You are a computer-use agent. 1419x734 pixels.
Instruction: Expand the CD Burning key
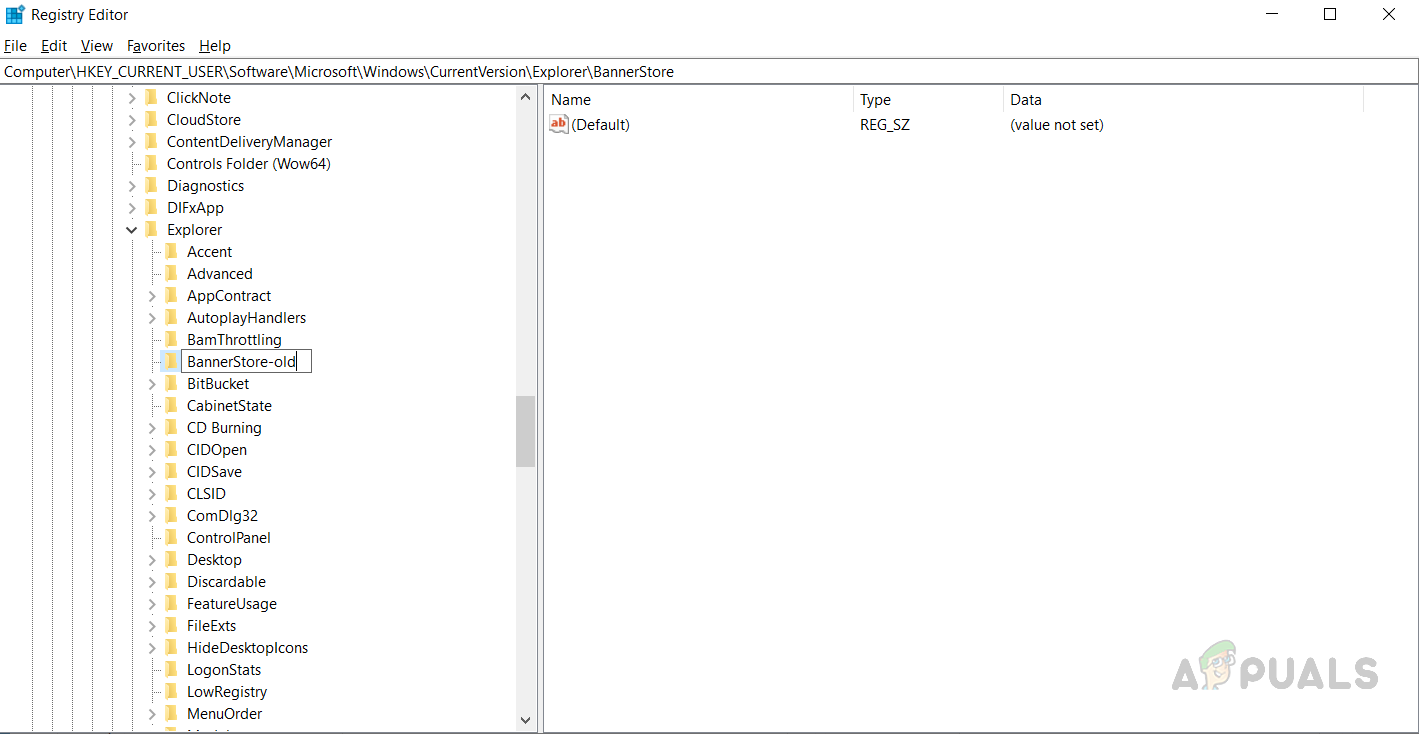(x=152, y=428)
